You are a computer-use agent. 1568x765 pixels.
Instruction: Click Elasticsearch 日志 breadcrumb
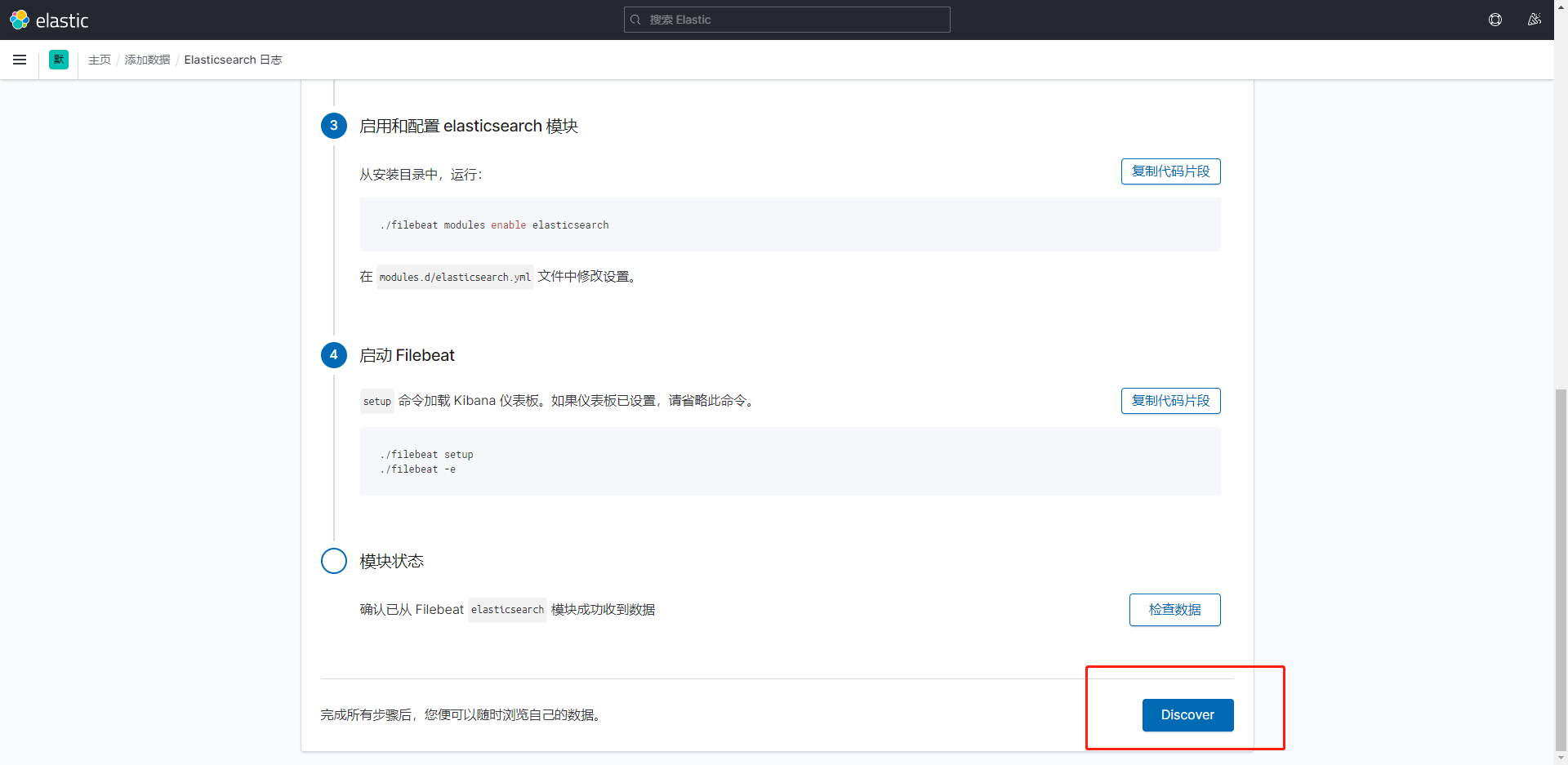(233, 60)
